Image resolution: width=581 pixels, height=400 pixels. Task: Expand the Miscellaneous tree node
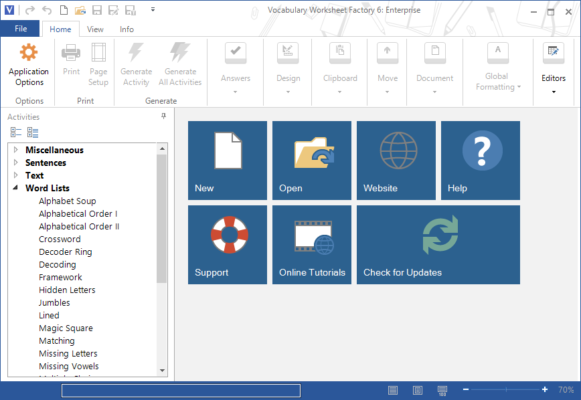(x=16, y=150)
